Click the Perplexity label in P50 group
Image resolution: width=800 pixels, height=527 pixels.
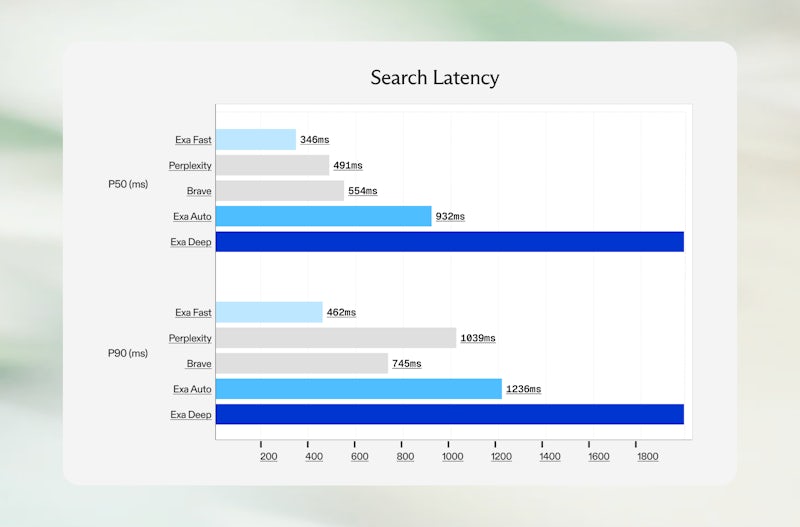click(x=190, y=165)
